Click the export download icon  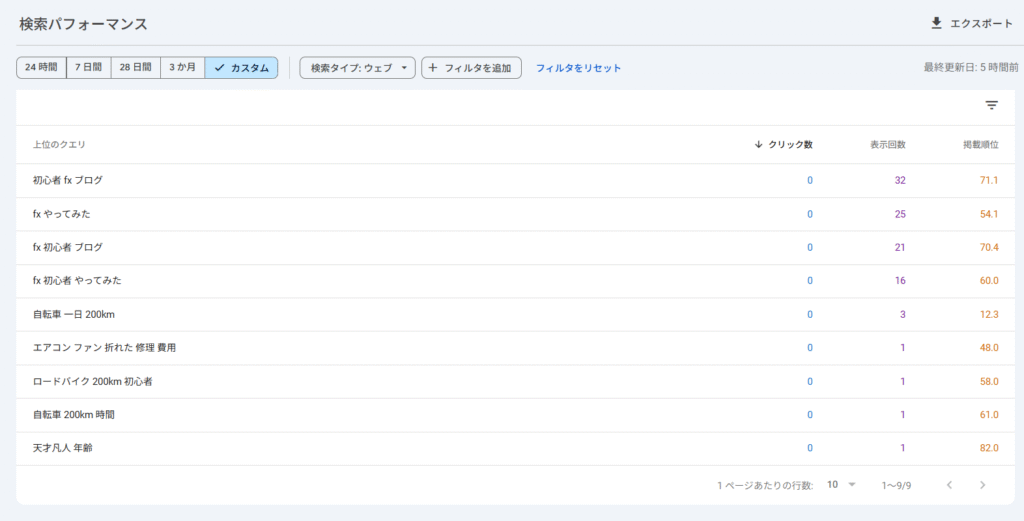[x=936, y=23]
